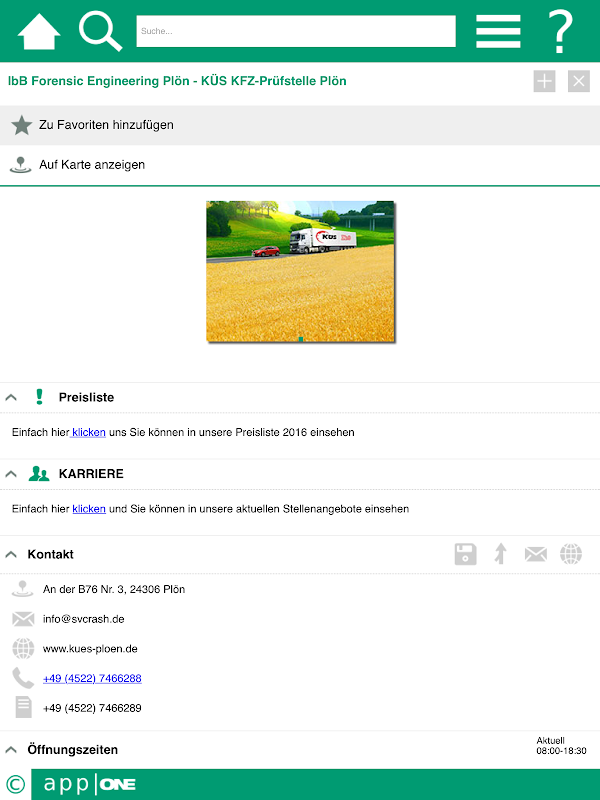600x800 pixels.
Task: Open website via Kontakt header globe
Action: pyautogui.click(x=571, y=554)
